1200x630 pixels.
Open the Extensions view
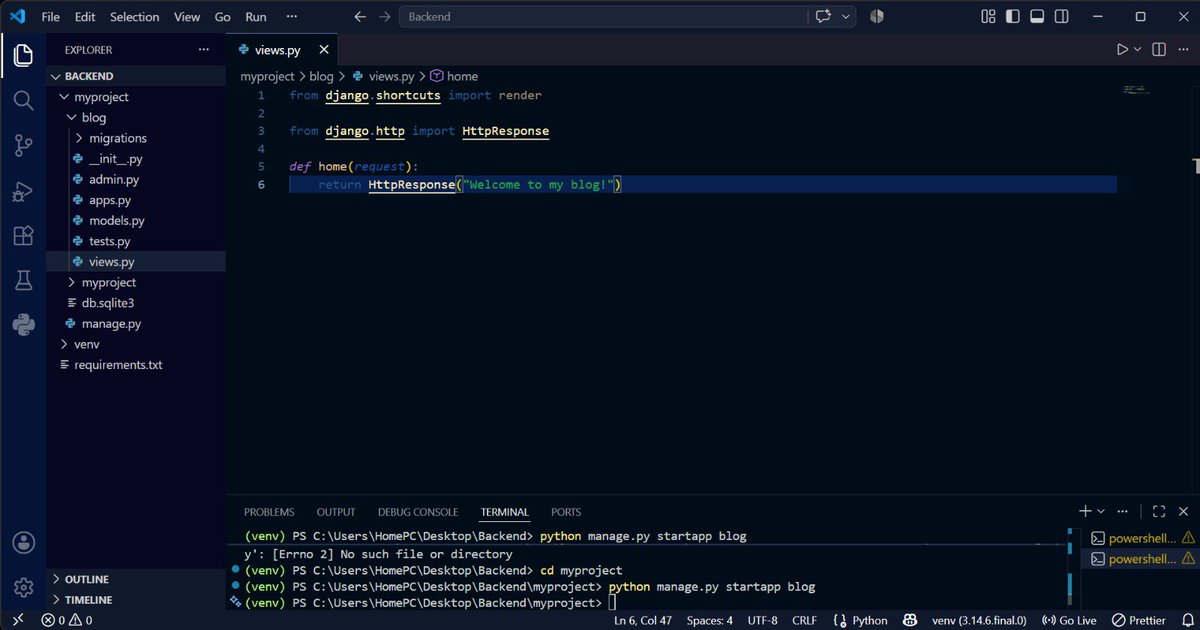point(23,236)
